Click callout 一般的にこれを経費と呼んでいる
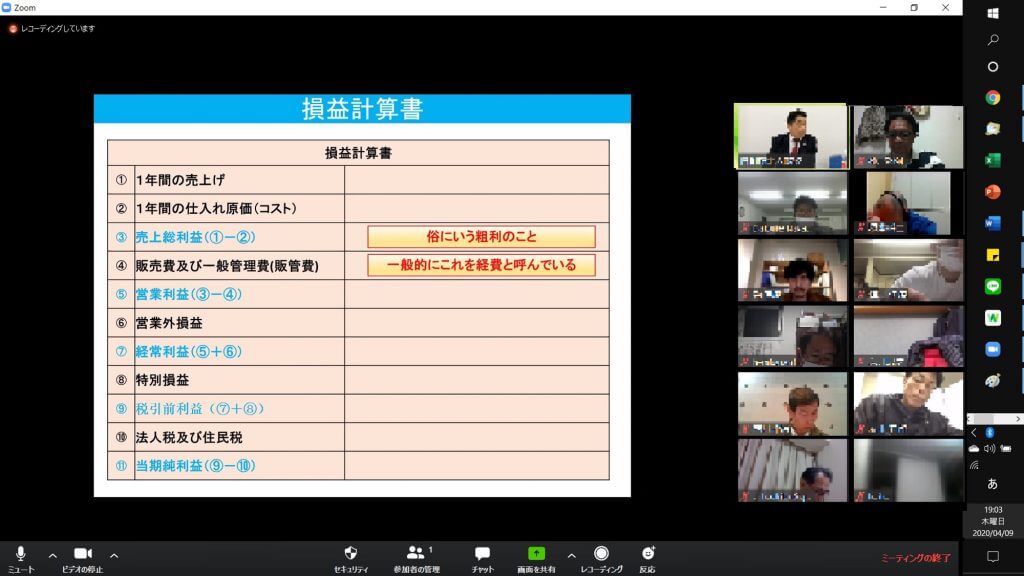 pyautogui.click(x=481, y=265)
